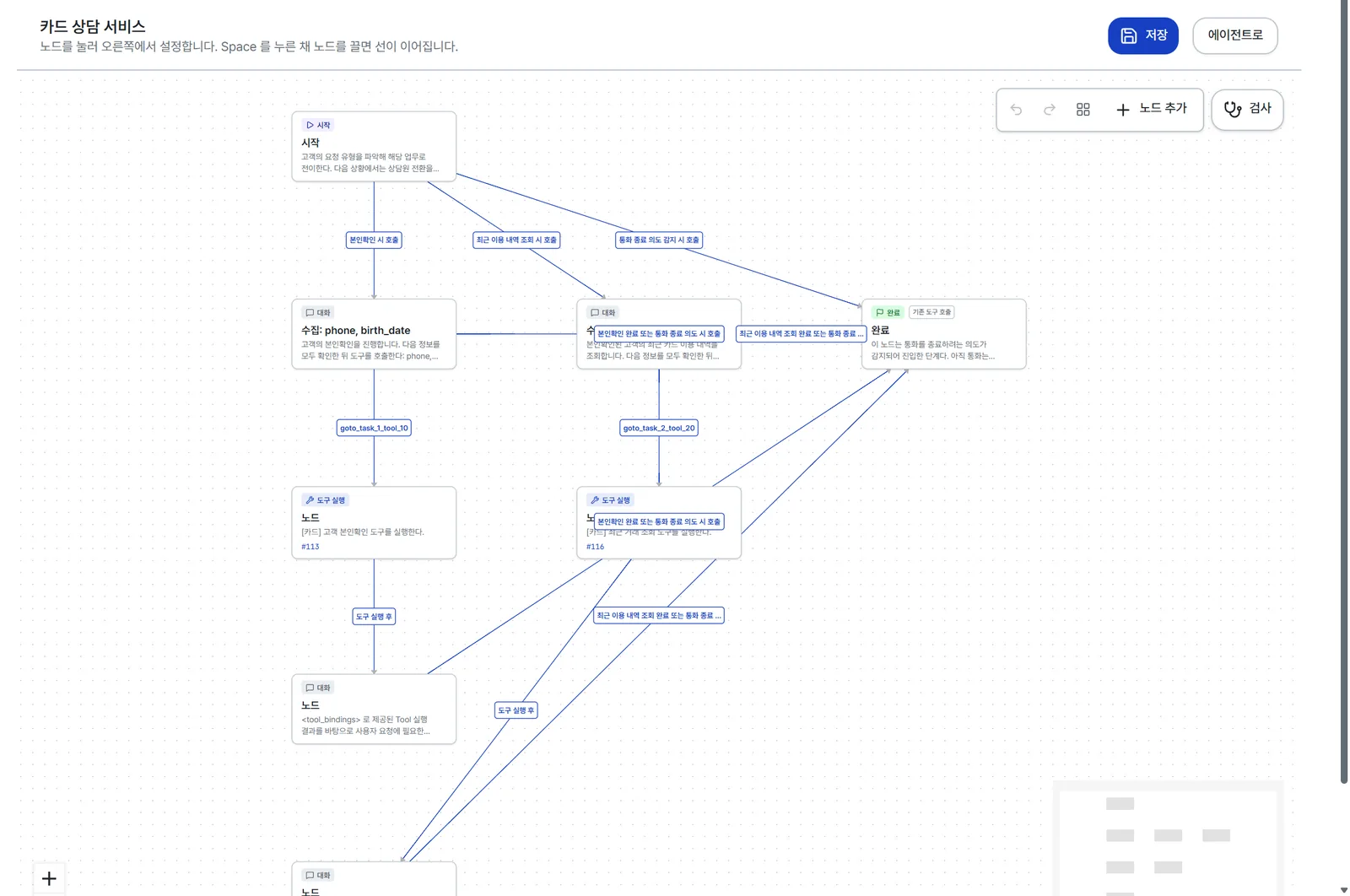Click the plus button at bottom left
Viewport: 1350px width, 896px height.
[49, 878]
